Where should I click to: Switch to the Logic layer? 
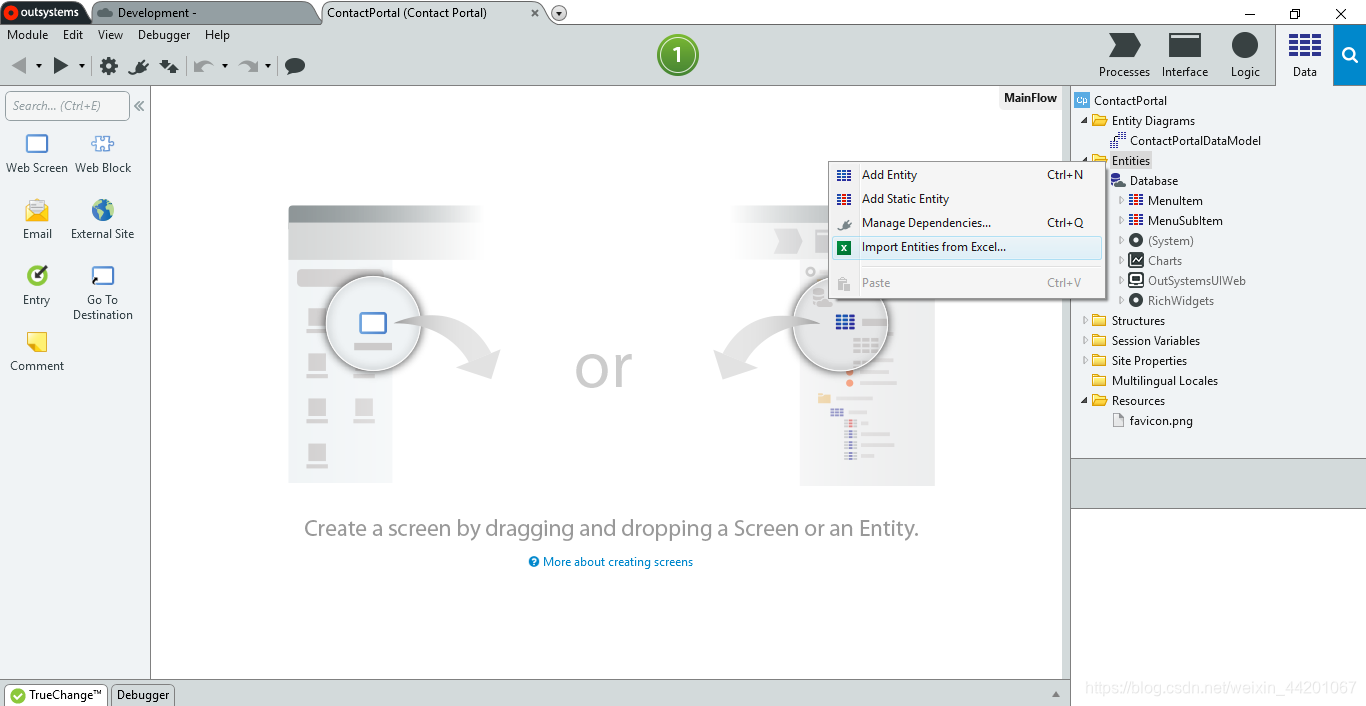[1245, 55]
